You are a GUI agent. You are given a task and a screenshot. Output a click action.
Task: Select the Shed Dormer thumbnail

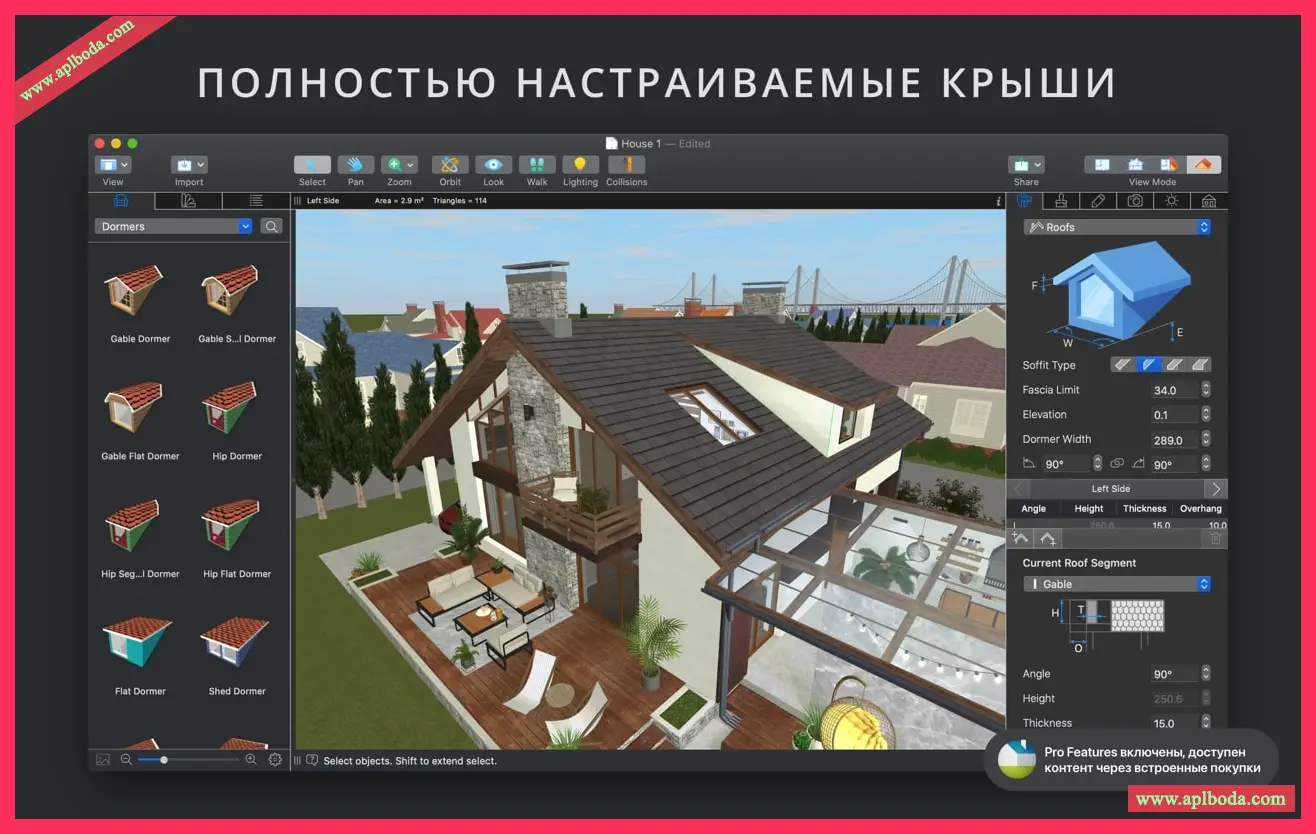pyautogui.click(x=237, y=645)
